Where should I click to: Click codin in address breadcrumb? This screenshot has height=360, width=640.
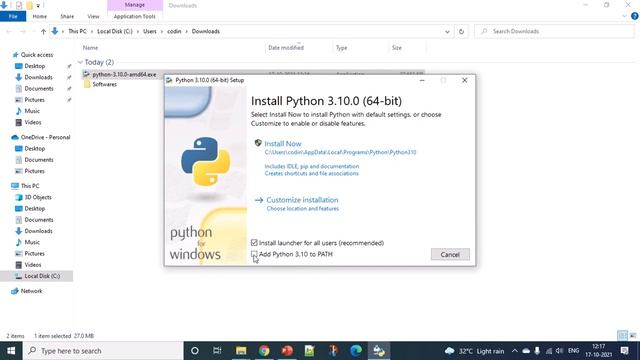[174, 31]
